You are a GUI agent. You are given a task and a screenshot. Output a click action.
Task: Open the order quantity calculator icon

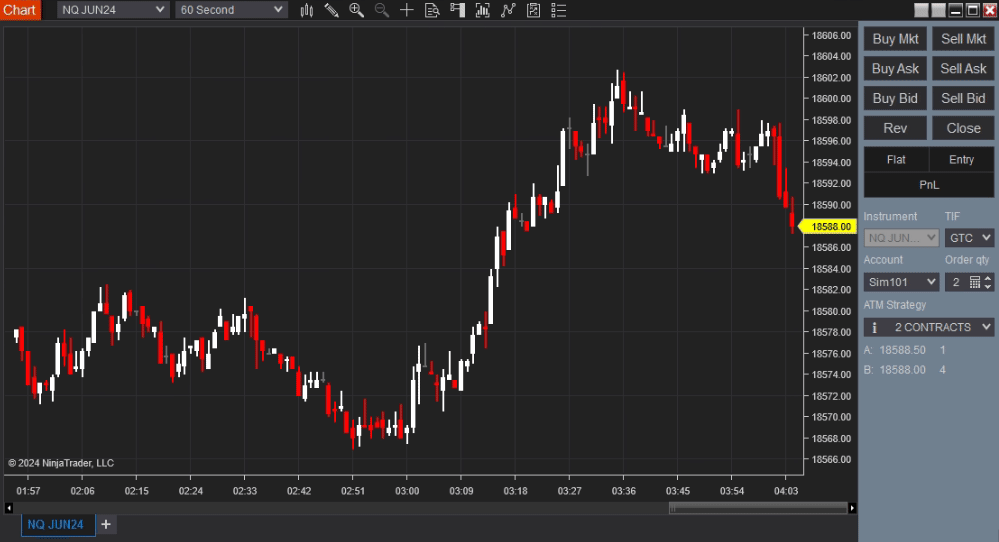pyautogui.click(x=976, y=282)
